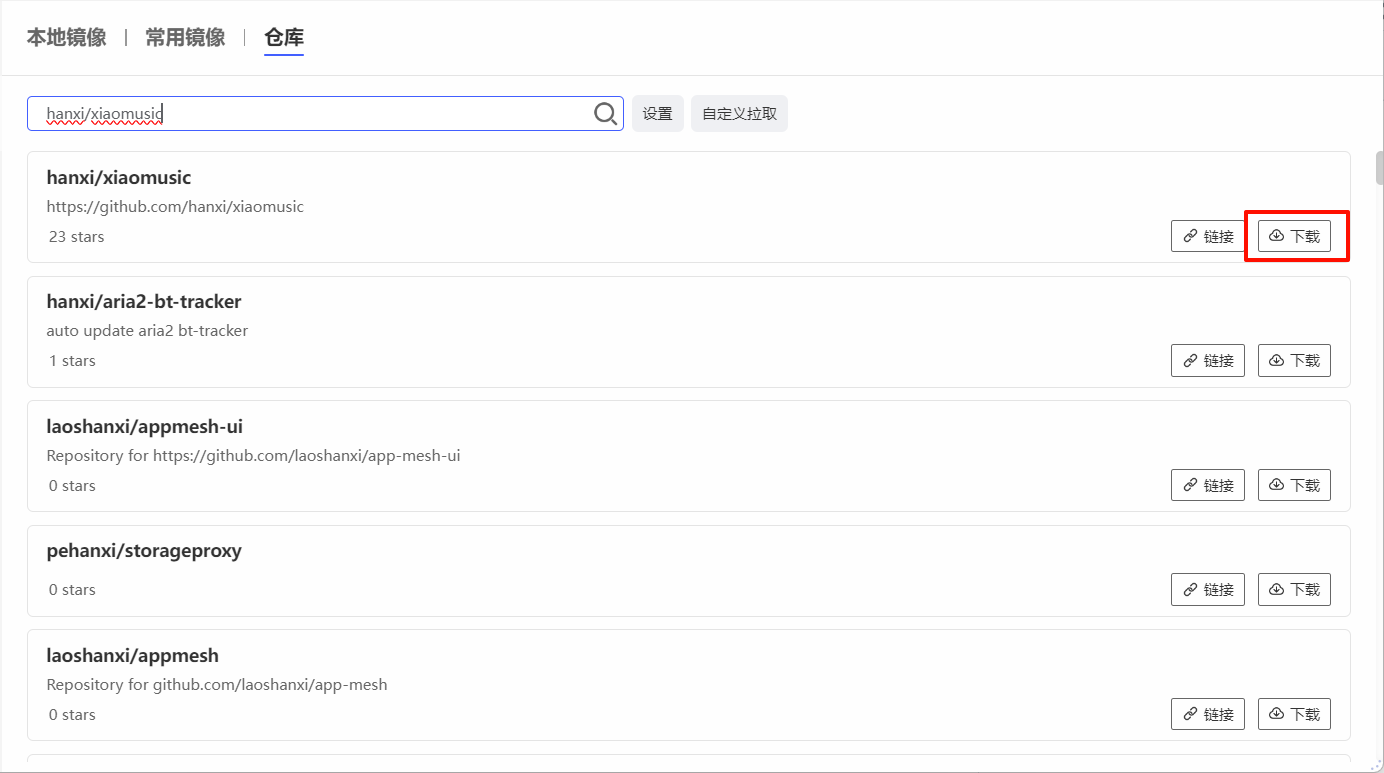Select the laoshanxi/appmesh-ui result title
The image size is (1384, 773).
[144, 427]
